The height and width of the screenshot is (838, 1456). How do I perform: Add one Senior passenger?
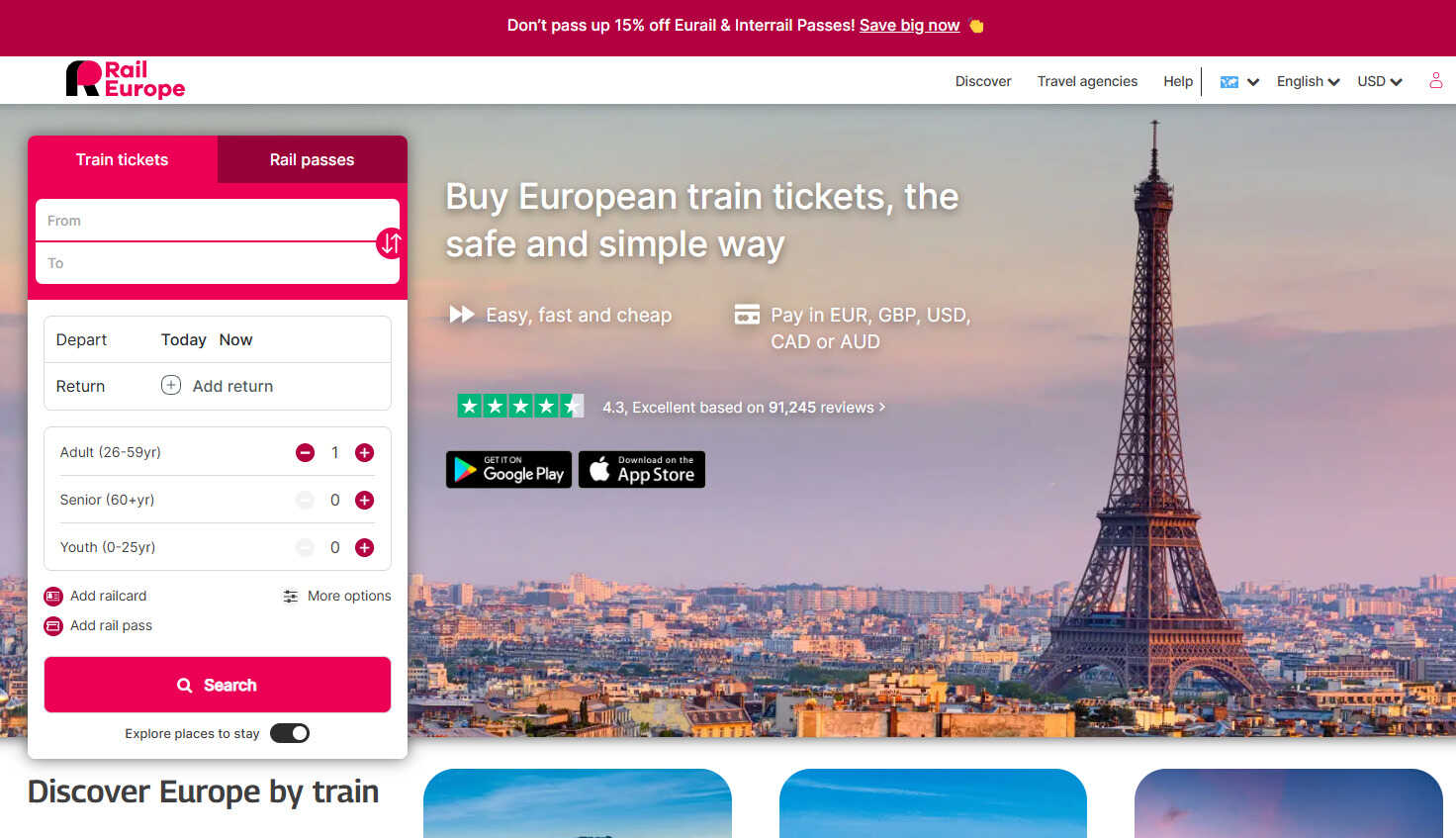coord(364,501)
